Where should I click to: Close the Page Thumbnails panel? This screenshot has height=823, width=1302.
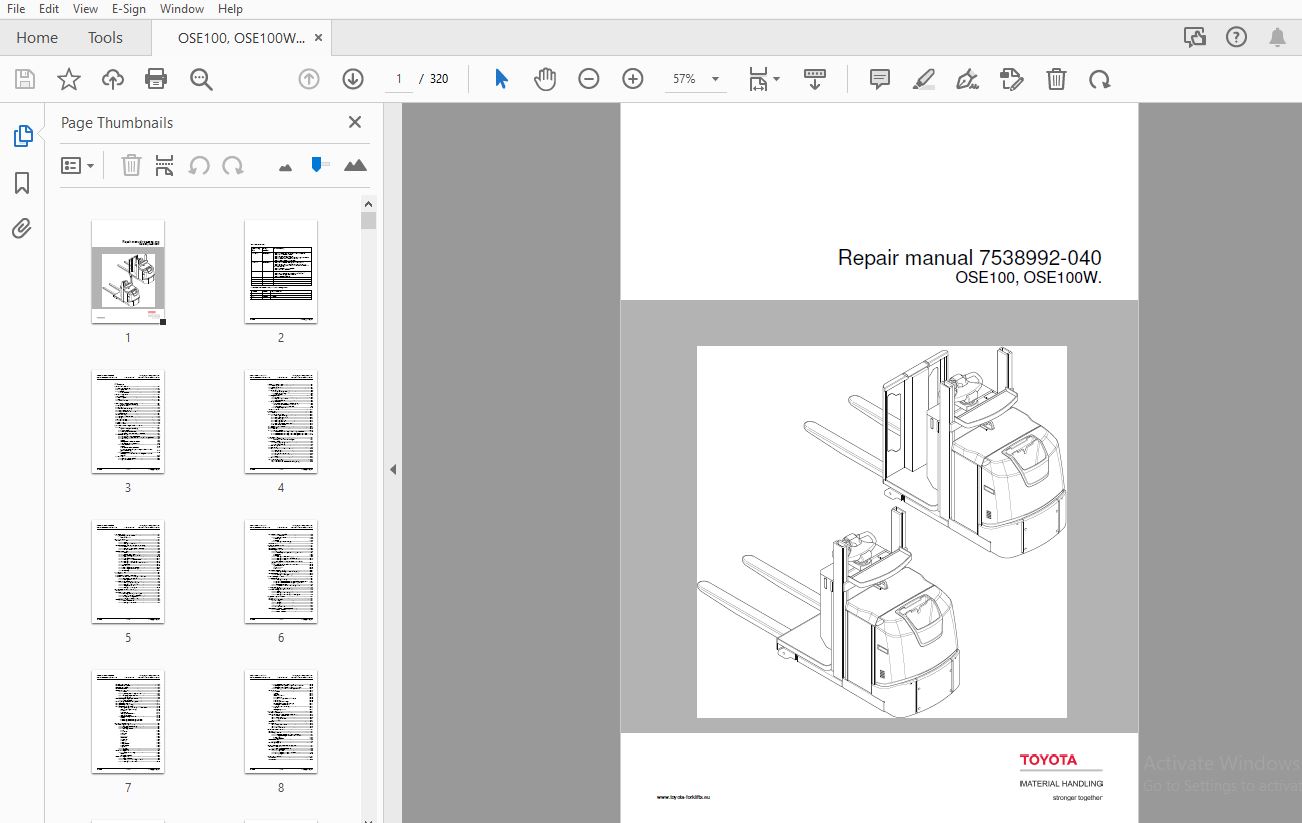pyautogui.click(x=354, y=122)
